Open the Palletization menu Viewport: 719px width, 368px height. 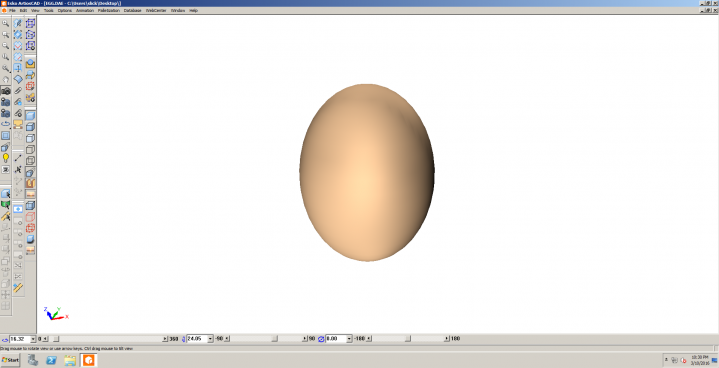tap(109, 11)
